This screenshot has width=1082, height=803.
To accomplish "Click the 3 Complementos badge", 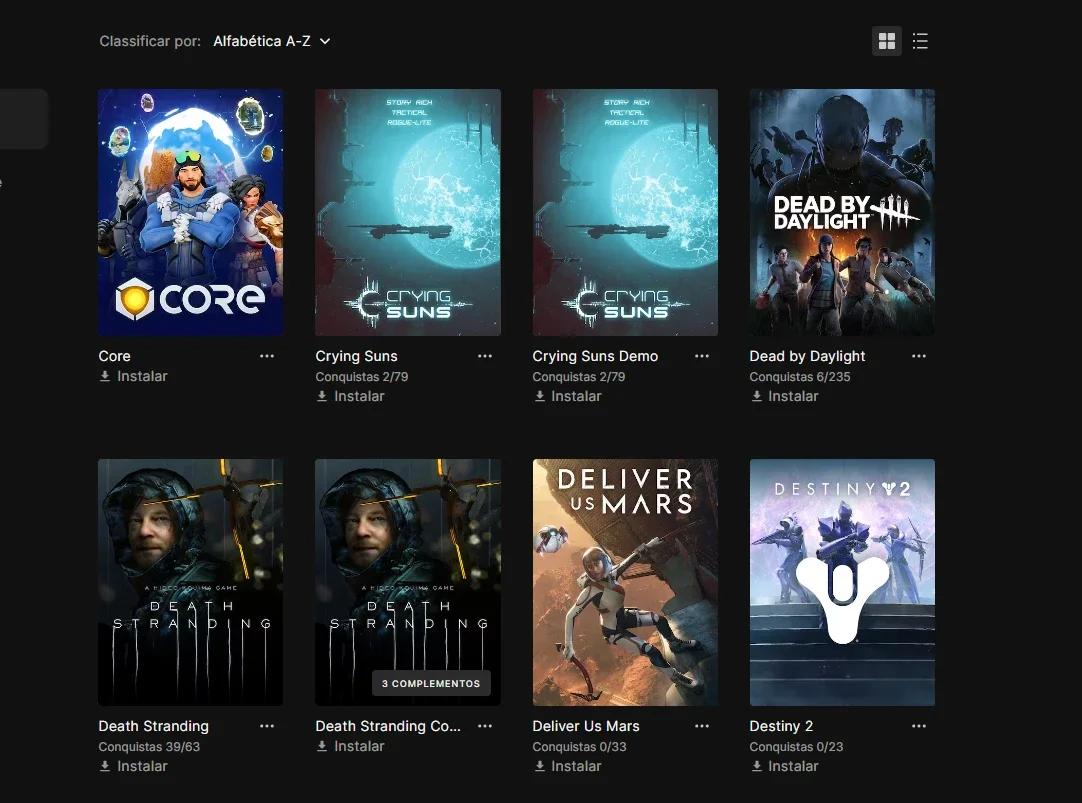I will pyautogui.click(x=431, y=683).
